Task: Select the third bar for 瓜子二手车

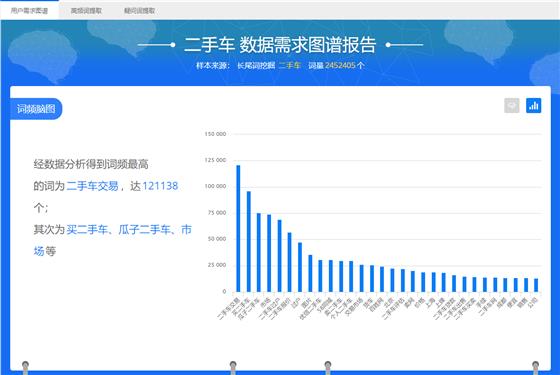Action: click(x=259, y=252)
